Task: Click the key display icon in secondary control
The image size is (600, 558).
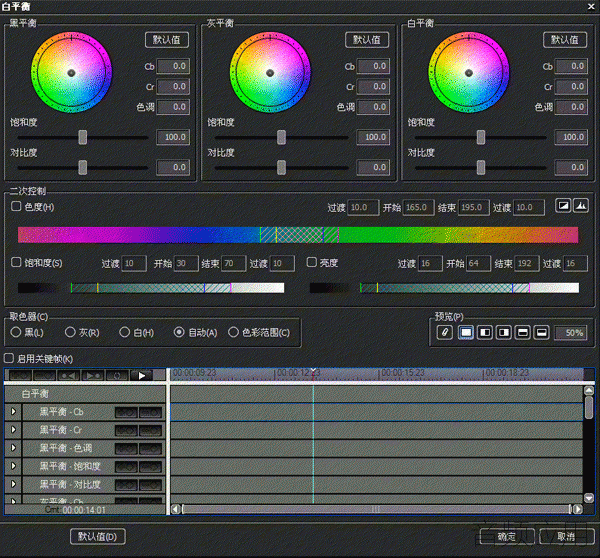Action: [563, 206]
